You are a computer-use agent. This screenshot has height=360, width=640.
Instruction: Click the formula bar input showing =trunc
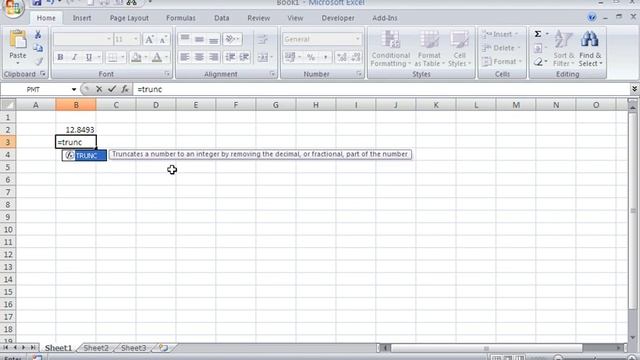pos(382,89)
